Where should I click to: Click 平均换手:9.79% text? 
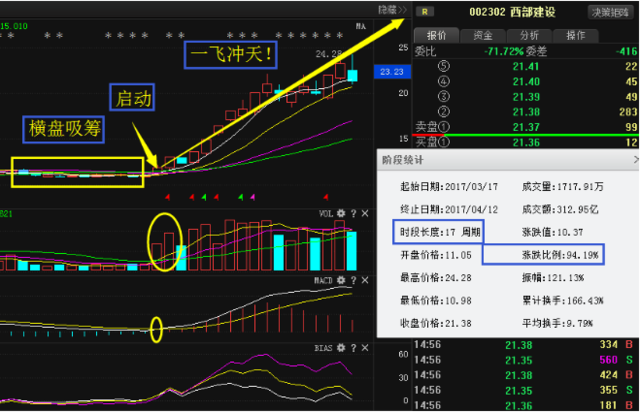tap(558, 323)
